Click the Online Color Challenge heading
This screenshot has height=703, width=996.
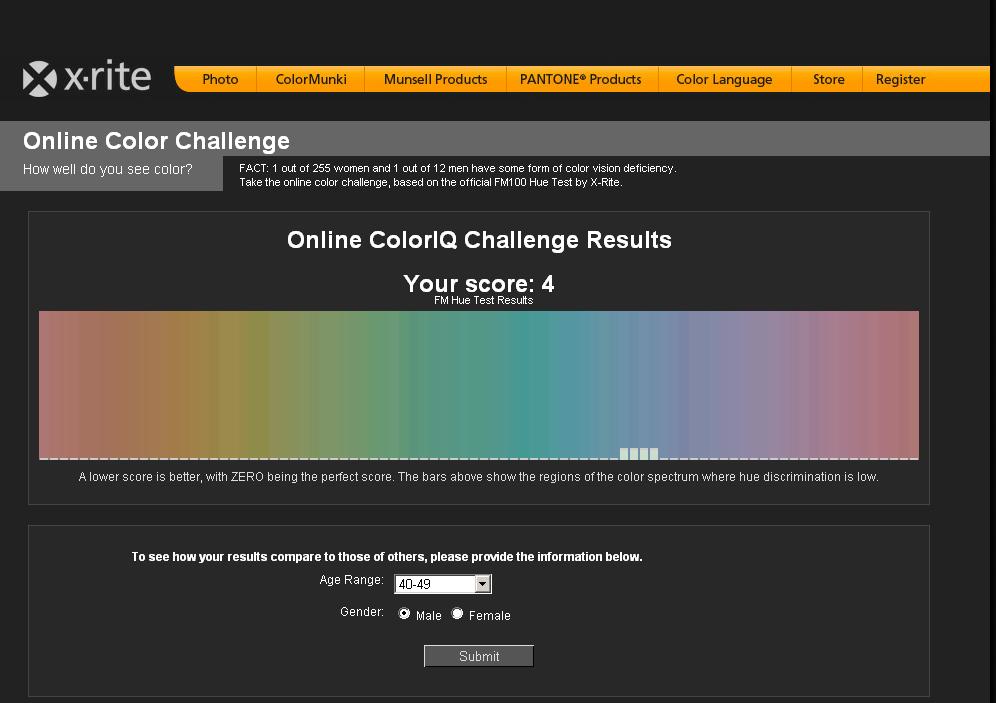pyautogui.click(x=156, y=141)
